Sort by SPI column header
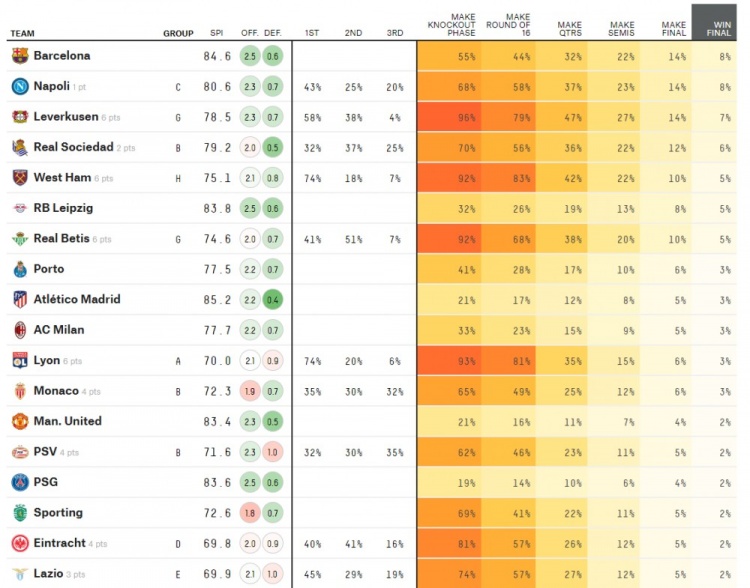This screenshot has height=588, width=750. click(217, 33)
